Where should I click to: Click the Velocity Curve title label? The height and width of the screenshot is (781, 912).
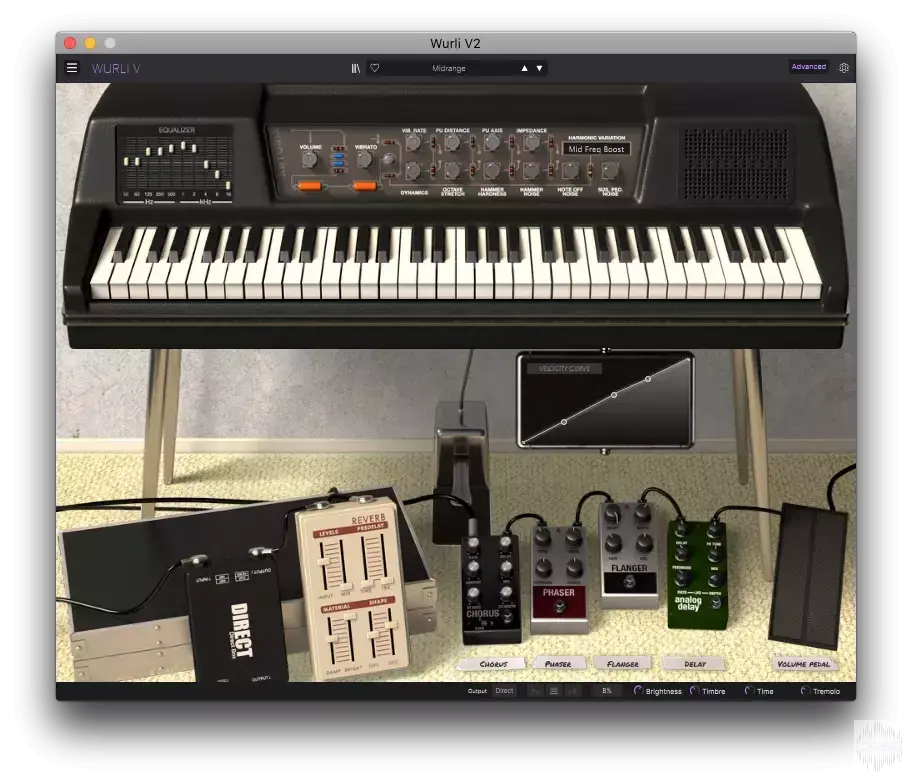coord(564,369)
